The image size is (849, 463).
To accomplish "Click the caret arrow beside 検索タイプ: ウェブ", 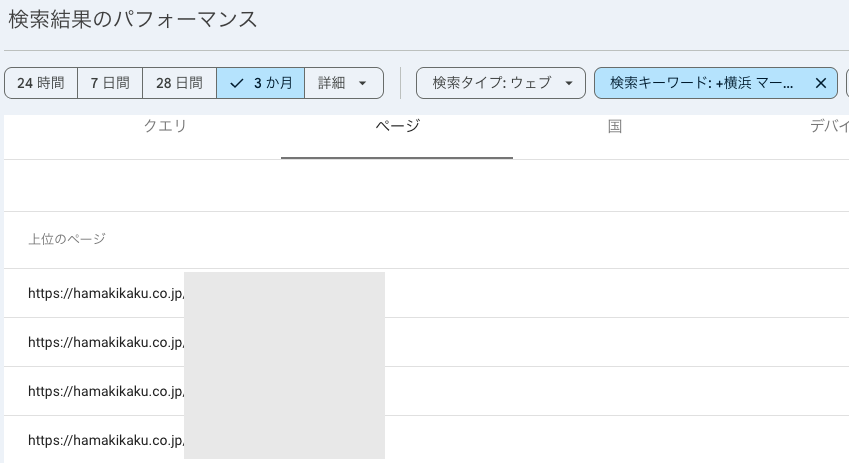I will [x=568, y=83].
